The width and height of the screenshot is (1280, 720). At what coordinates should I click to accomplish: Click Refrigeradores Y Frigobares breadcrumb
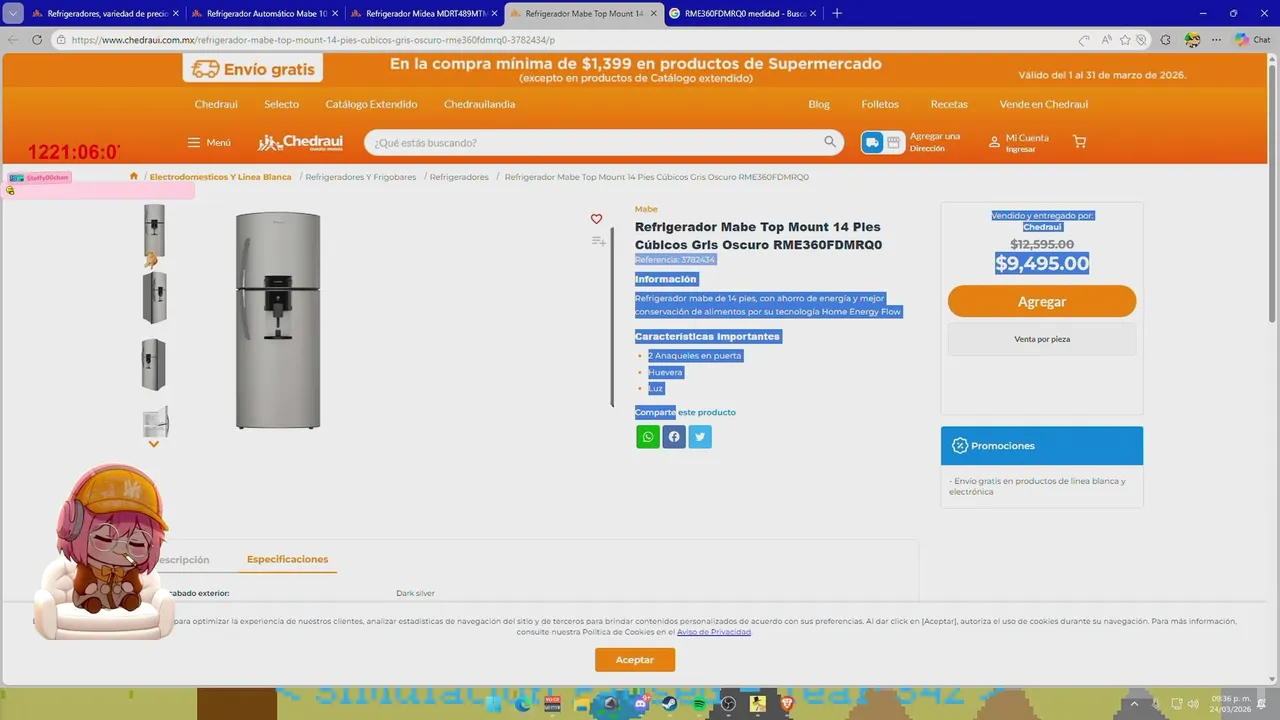coord(361,177)
